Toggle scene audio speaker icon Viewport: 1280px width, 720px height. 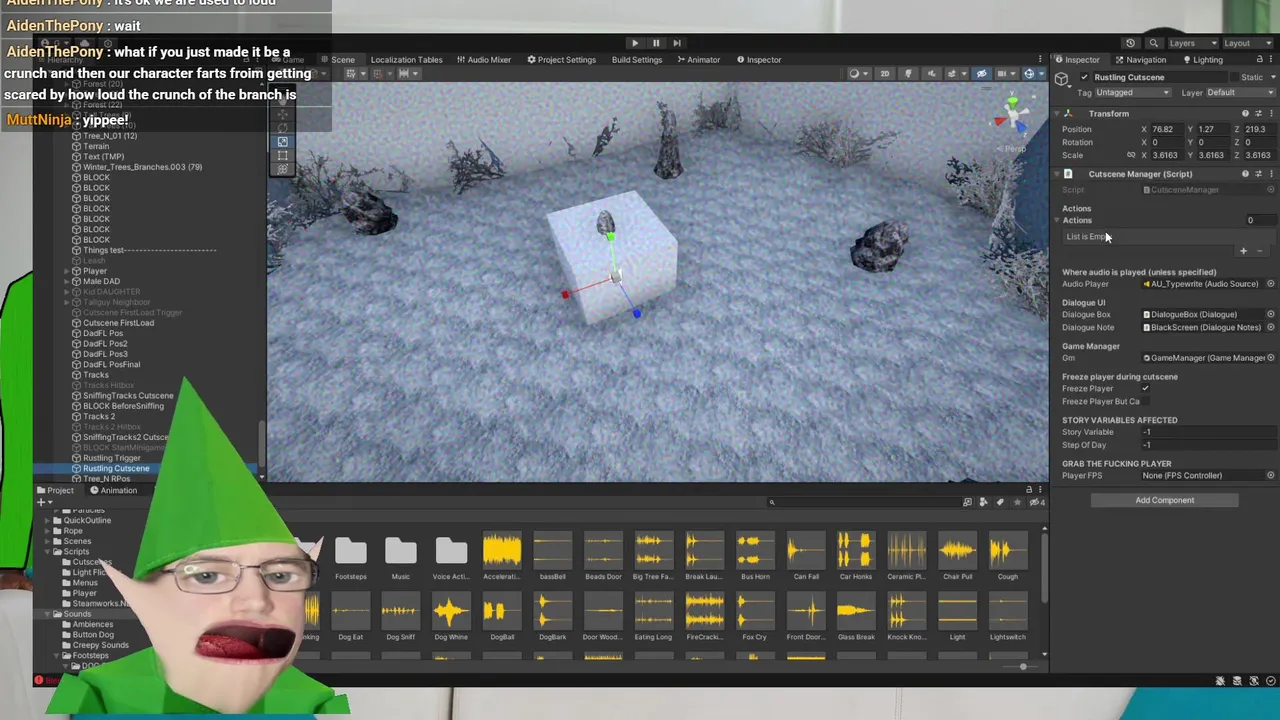[930, 74]
